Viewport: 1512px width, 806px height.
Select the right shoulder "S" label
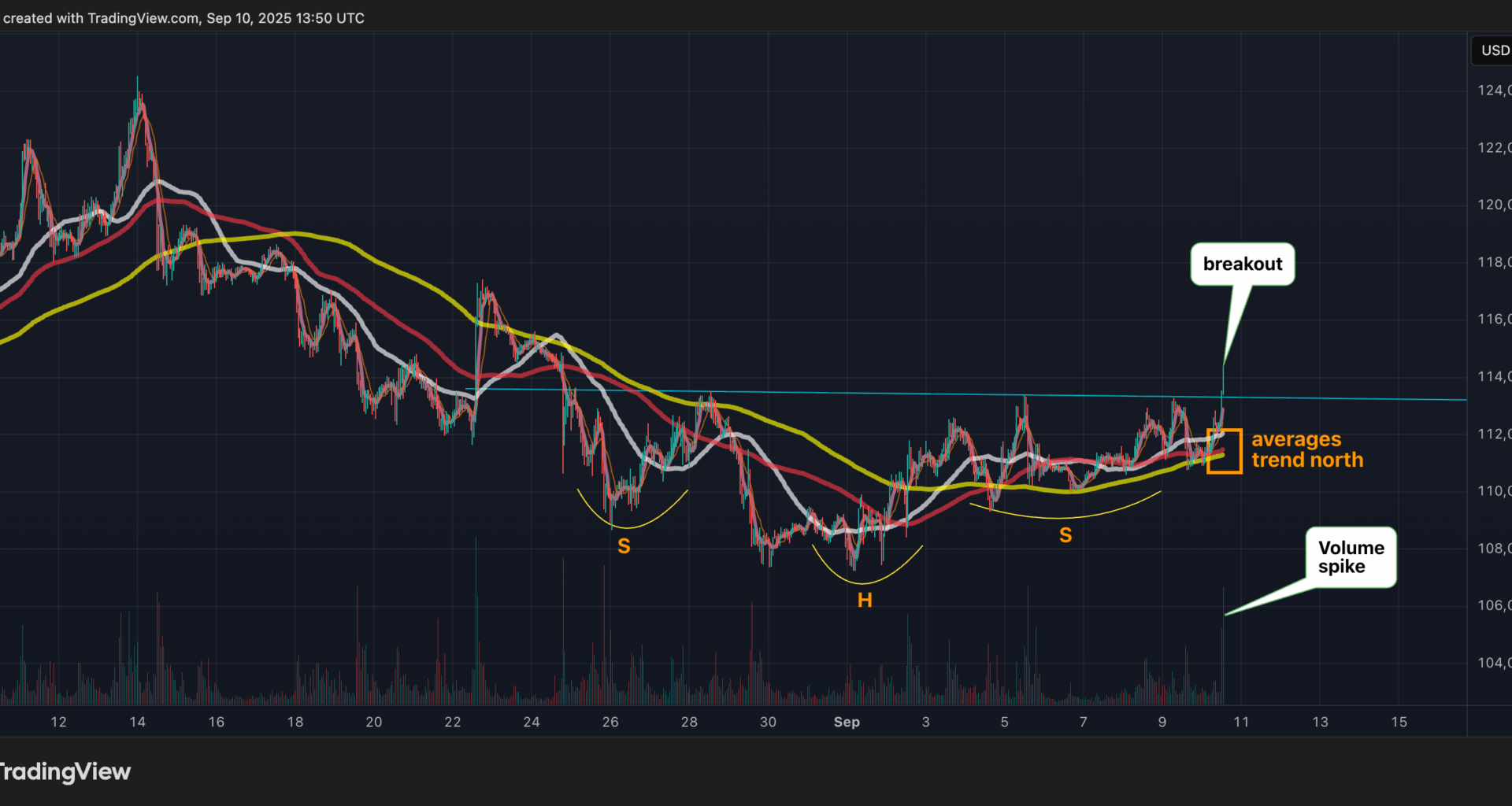(x=1065, y=535)
